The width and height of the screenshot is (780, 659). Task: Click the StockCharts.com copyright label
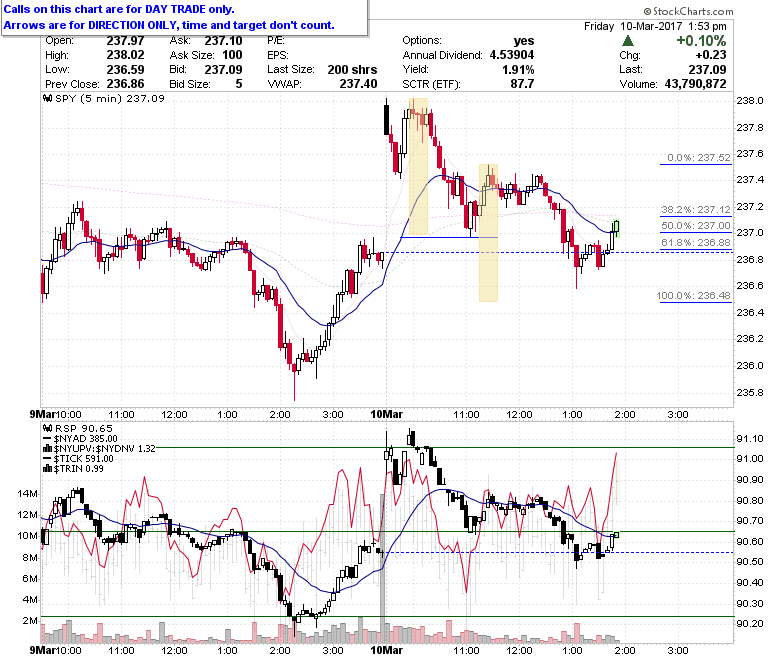(x=688, y=11)
